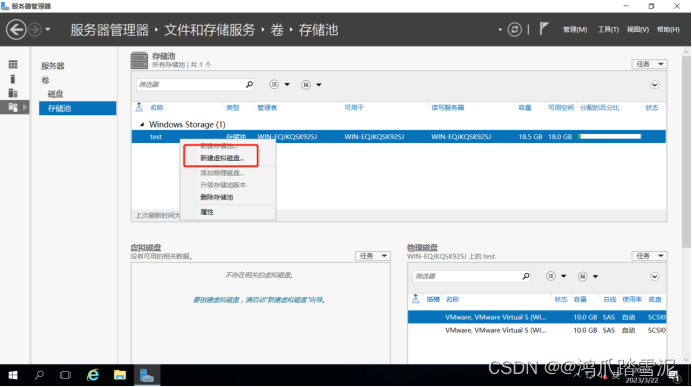
Task: Open the Windows Start menu
Action: [x=13, y=376]
